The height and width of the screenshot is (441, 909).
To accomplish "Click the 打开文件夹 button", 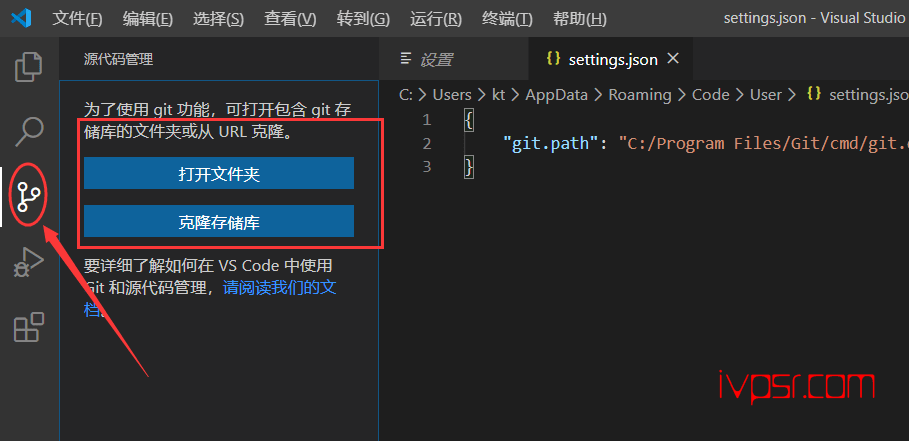I will click(219, 173).
